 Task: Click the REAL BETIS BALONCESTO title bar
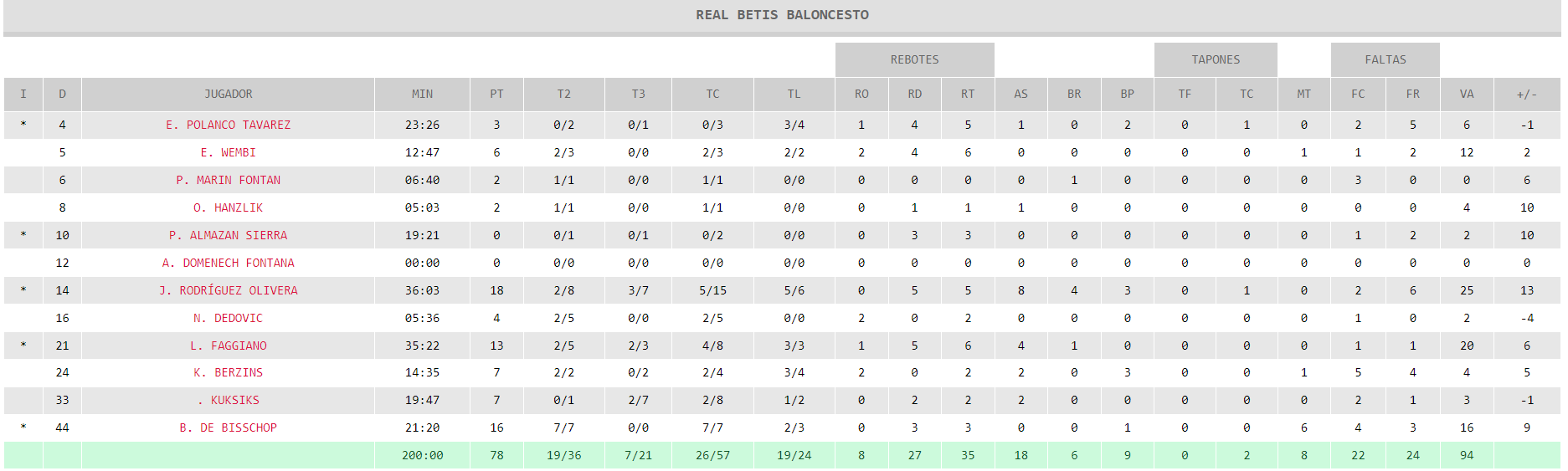tap(782, 15)
